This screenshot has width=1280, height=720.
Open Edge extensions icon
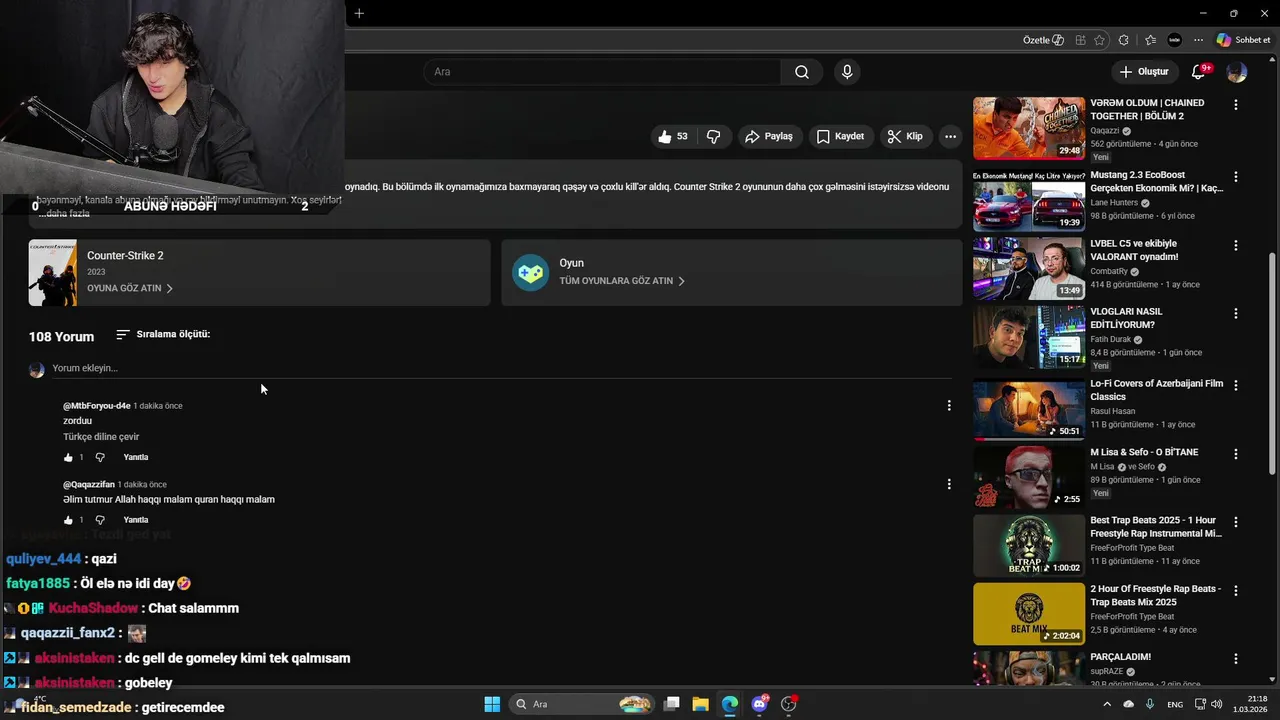tap(1124, 40)
